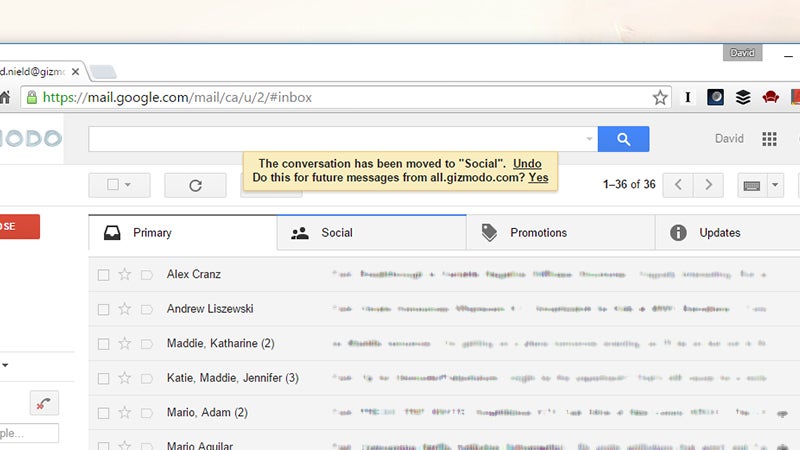Star the Alex Cranz conversation
Viewport: 800px width, 450px height.
coord(124,274)
